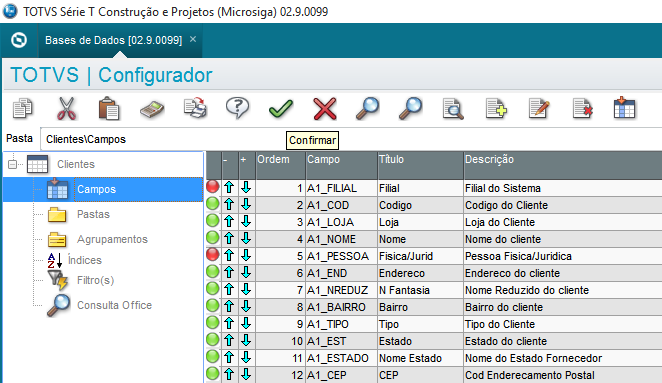Move A1_NOME up with arrow

[x=229, y=239]
